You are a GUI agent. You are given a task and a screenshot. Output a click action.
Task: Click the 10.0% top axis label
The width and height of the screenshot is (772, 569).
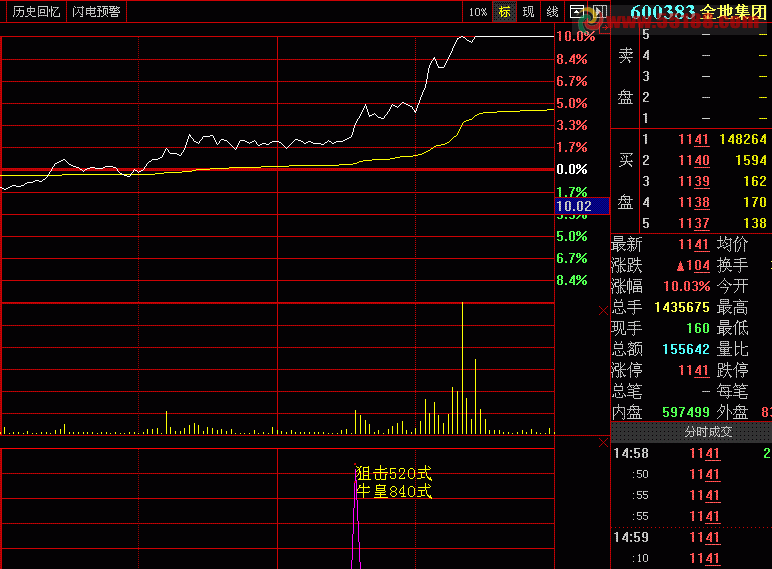[576, 36]
